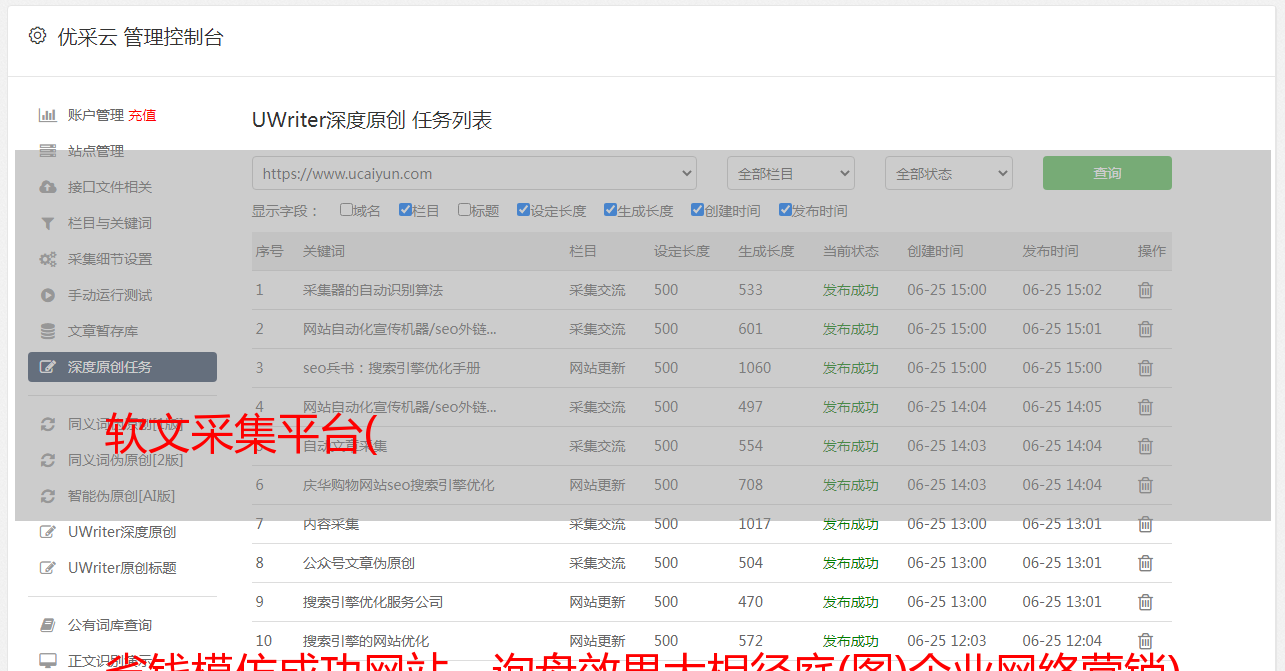Screen dimensions: 1285x671
Task: Uncheck the 创建时间 field checkbox
Action: 697,210
